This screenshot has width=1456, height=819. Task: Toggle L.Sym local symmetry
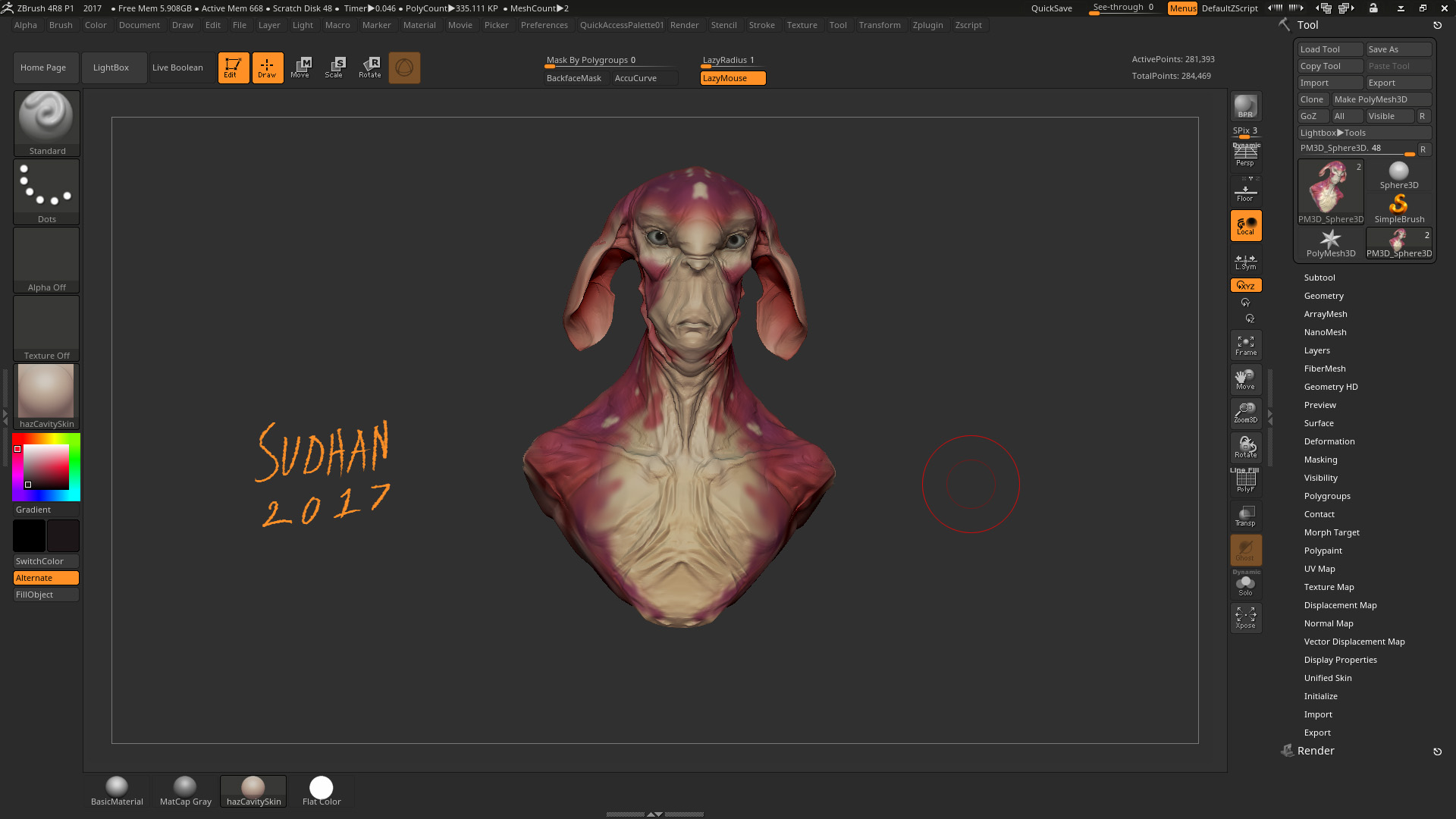1246,261
